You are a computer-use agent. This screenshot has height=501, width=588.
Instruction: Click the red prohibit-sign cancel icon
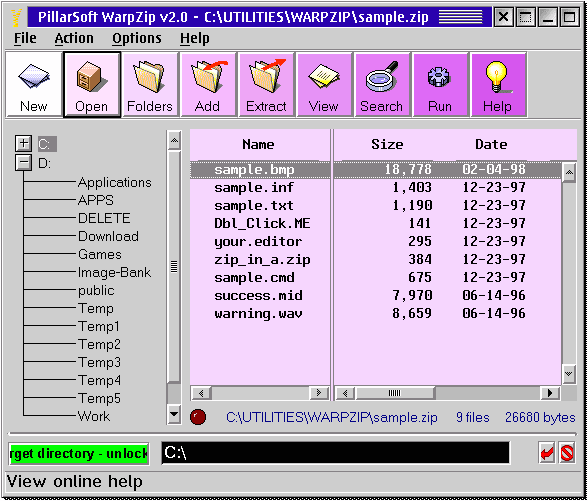(567, 453)
